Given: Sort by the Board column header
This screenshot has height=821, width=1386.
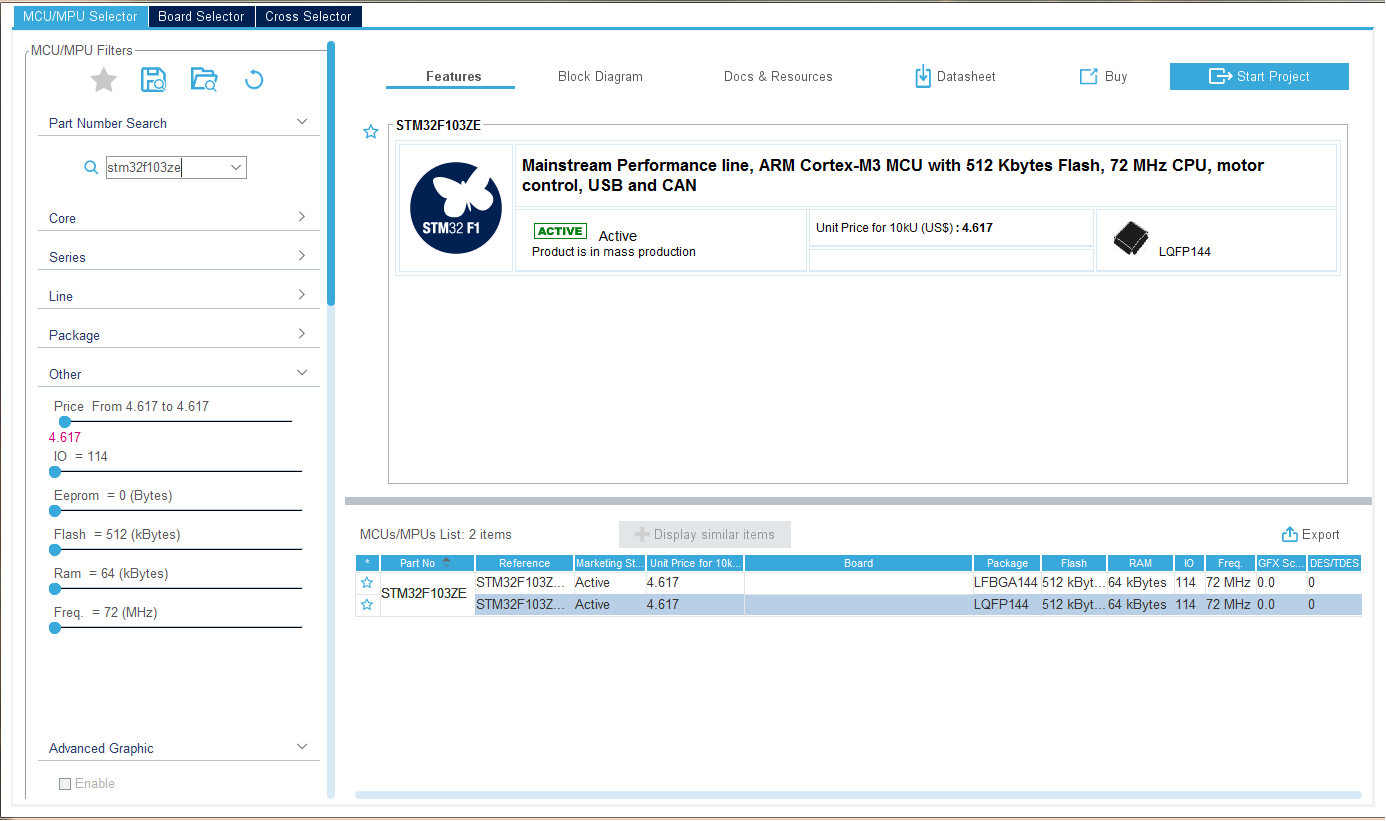Looking at the screenshot, I should pyautogui.click(x=858, y=563).
